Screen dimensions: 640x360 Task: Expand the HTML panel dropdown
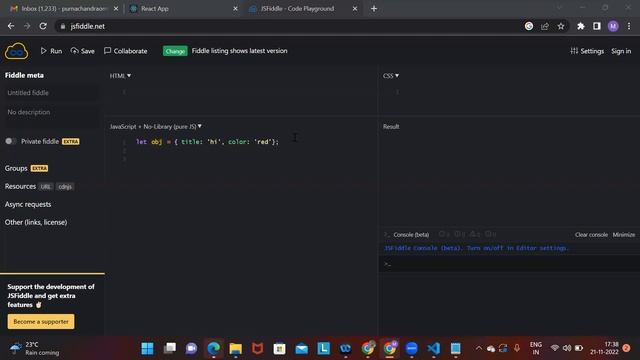click(120, 76)
